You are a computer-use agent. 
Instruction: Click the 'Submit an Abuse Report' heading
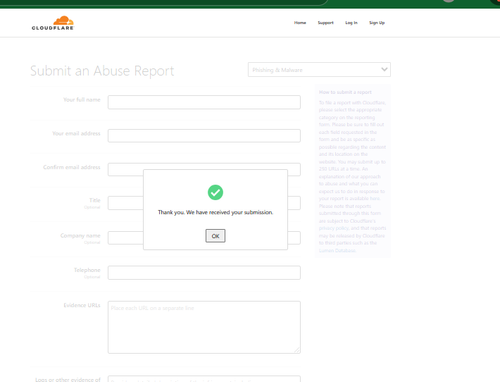click(102, 71)
